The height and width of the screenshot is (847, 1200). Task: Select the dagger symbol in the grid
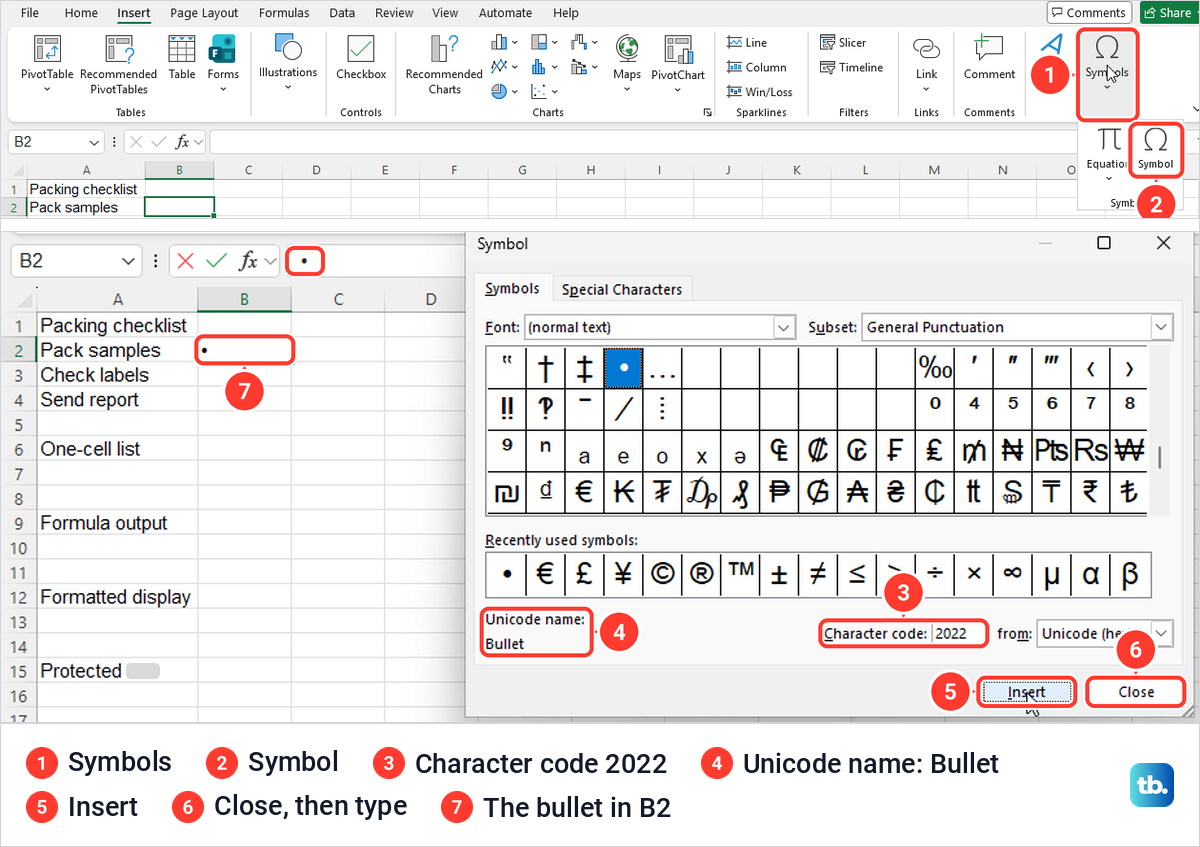(545, 369)
